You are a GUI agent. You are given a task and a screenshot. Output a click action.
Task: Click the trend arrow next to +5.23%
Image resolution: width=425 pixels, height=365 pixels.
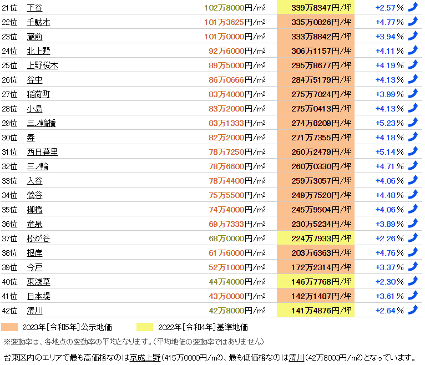[413, 123]
